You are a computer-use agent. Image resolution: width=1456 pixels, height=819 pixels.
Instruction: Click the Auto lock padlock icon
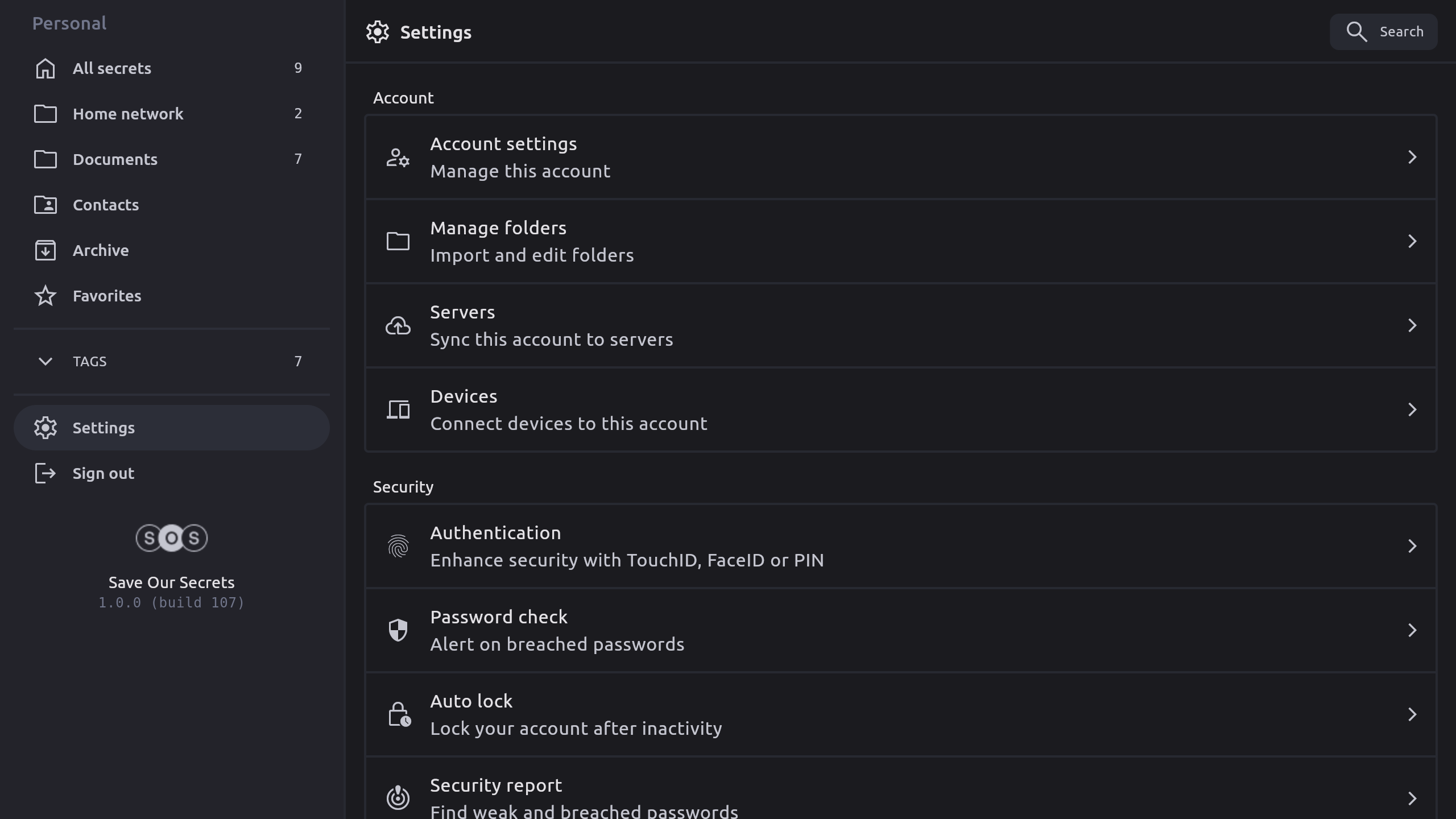(398, 714)
